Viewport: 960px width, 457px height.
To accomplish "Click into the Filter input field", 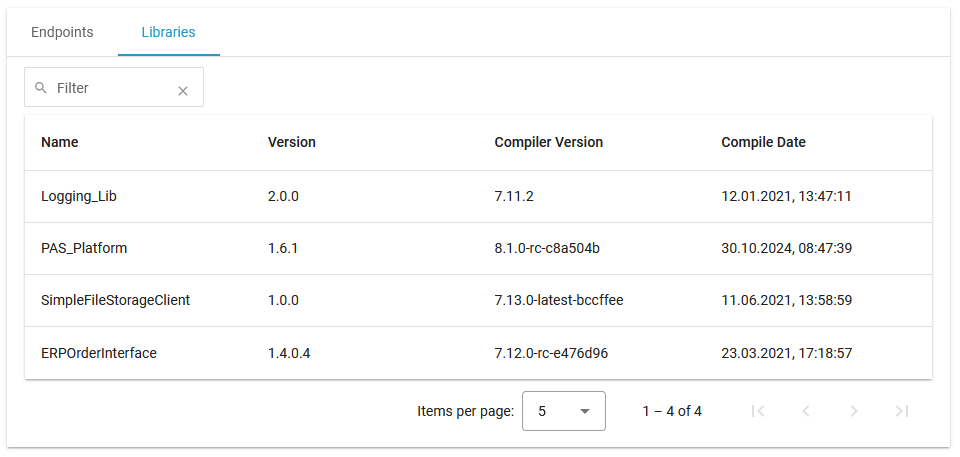I will (110, 88).
